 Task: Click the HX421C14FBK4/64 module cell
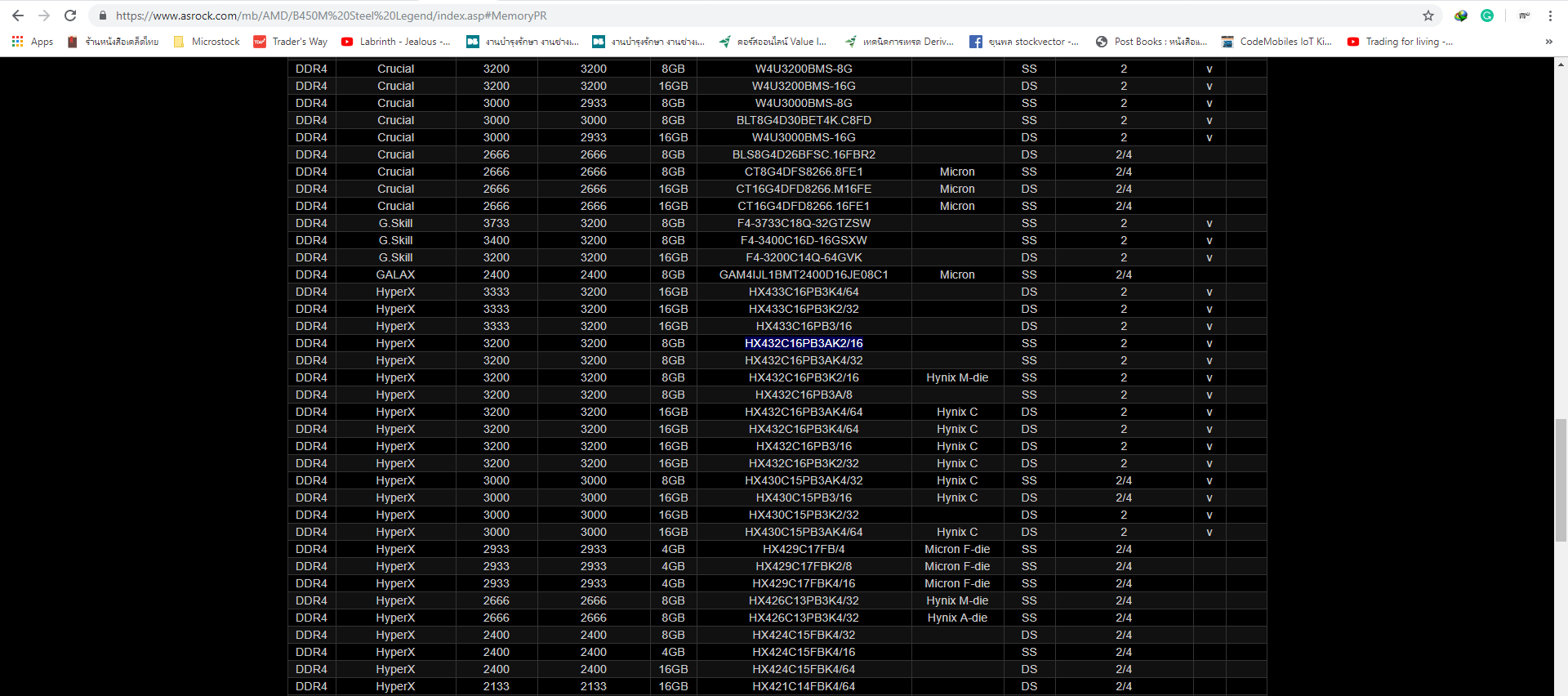[804, 686]
